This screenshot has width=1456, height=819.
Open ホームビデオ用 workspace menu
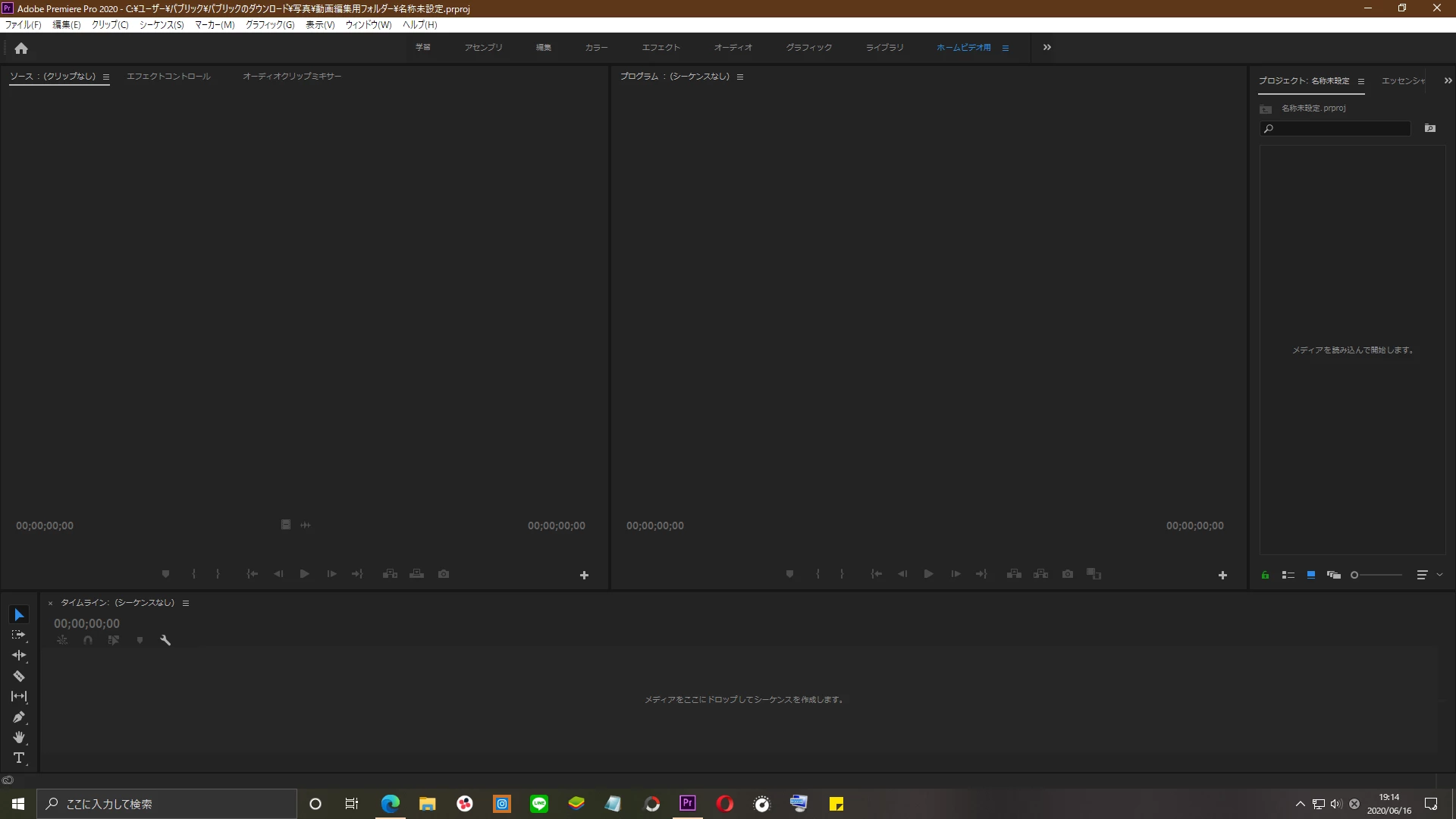coord(1006,48)
